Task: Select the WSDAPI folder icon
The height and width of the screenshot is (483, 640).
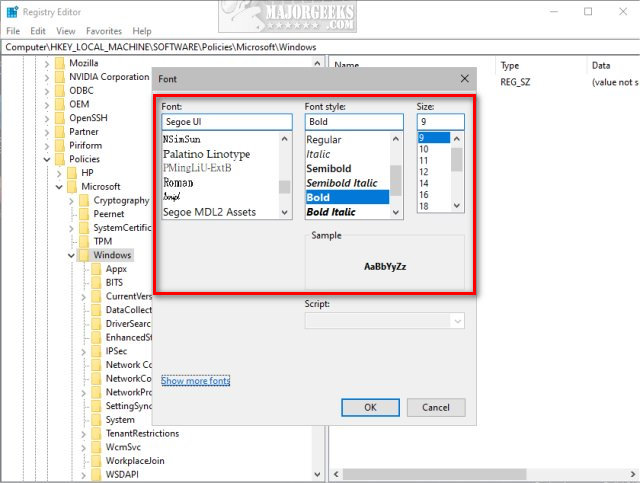Action: click(x=96, y=474)
